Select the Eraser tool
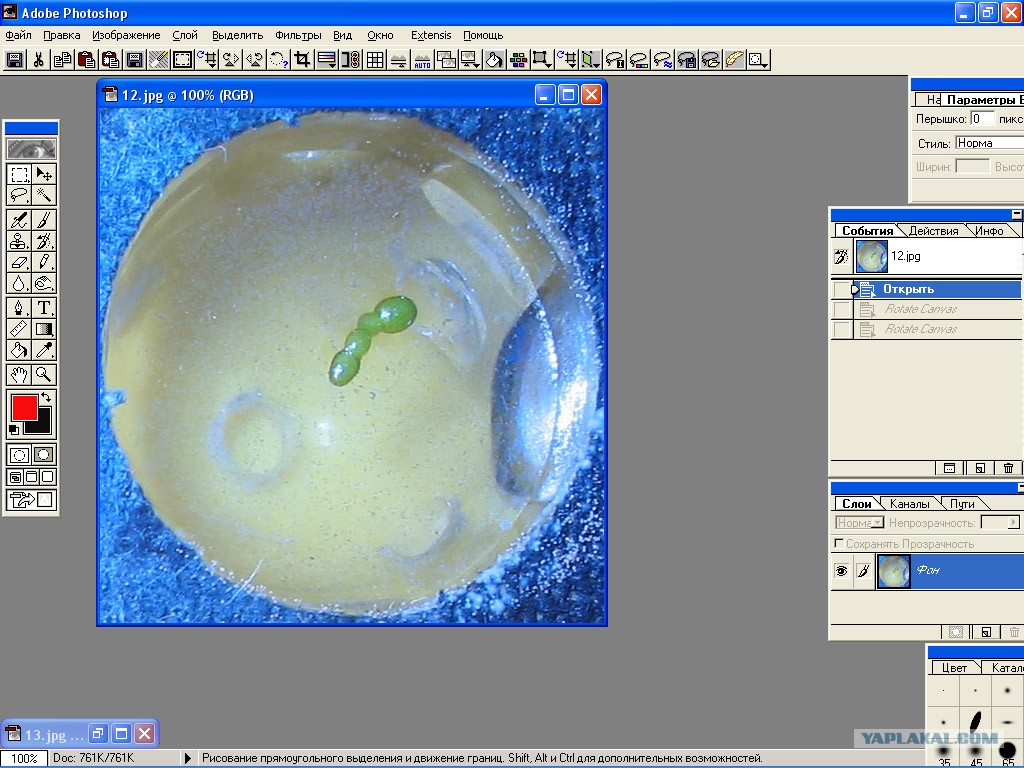Image resolution: width=1024 pixels, height=768 pixels. point(19,261)
